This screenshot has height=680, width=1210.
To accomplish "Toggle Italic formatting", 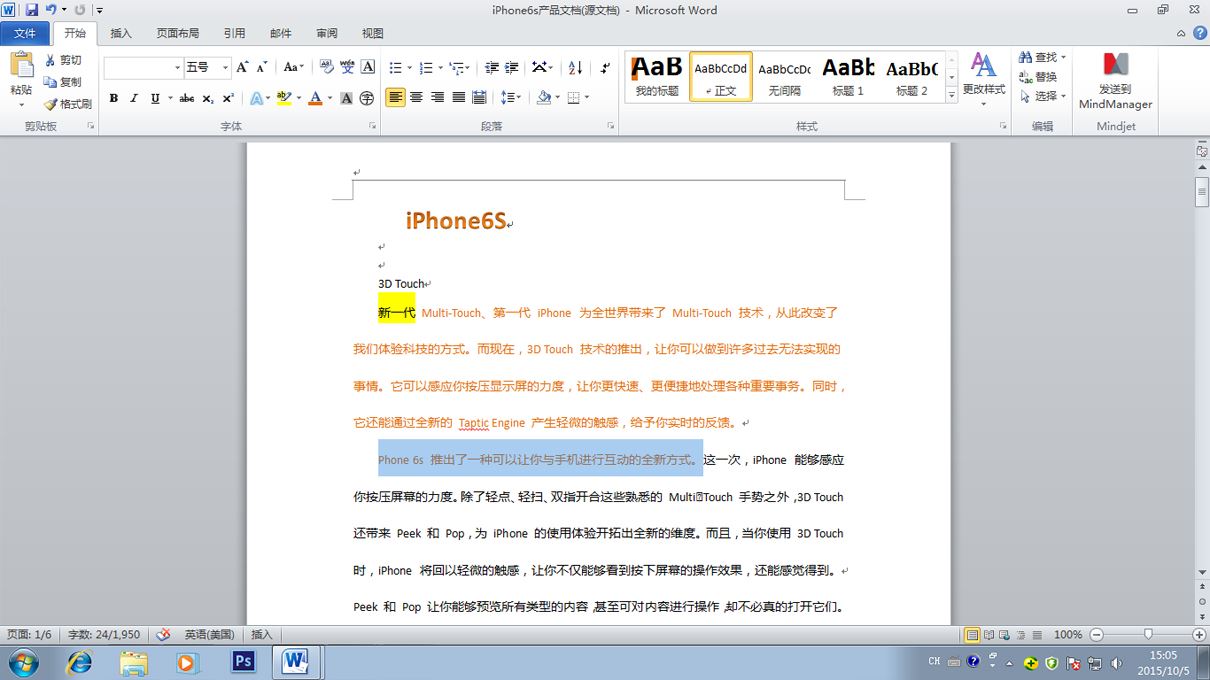I will click(134, 98).
